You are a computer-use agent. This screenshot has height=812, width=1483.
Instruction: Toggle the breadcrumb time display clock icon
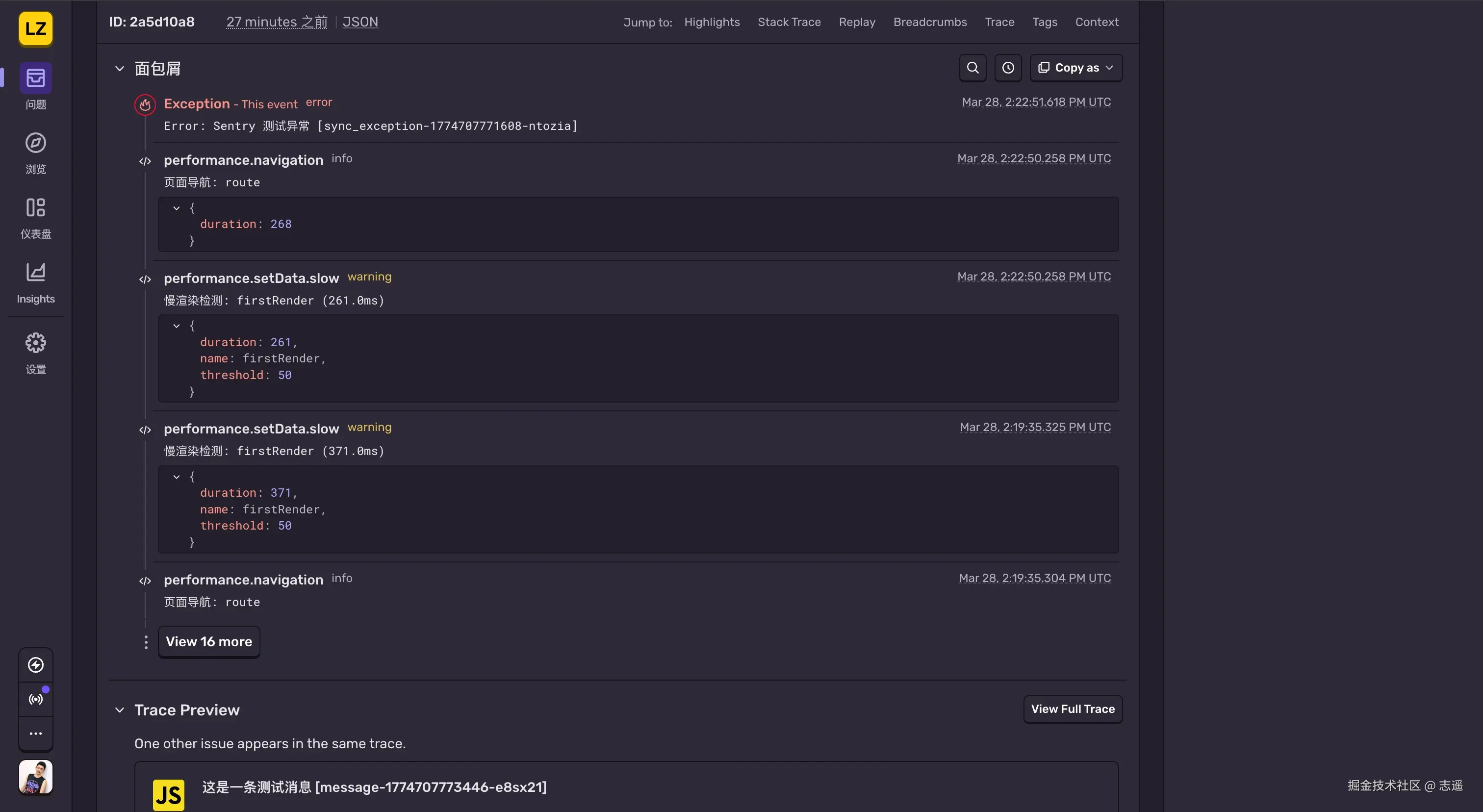(1007, 68)
